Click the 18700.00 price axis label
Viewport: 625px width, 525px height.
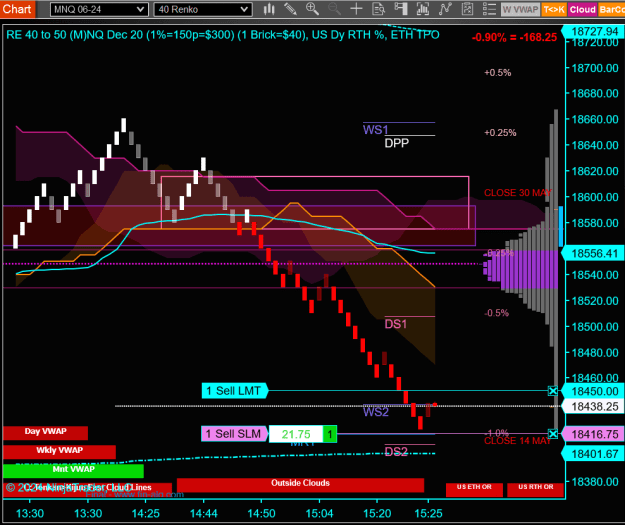(595, 68)
